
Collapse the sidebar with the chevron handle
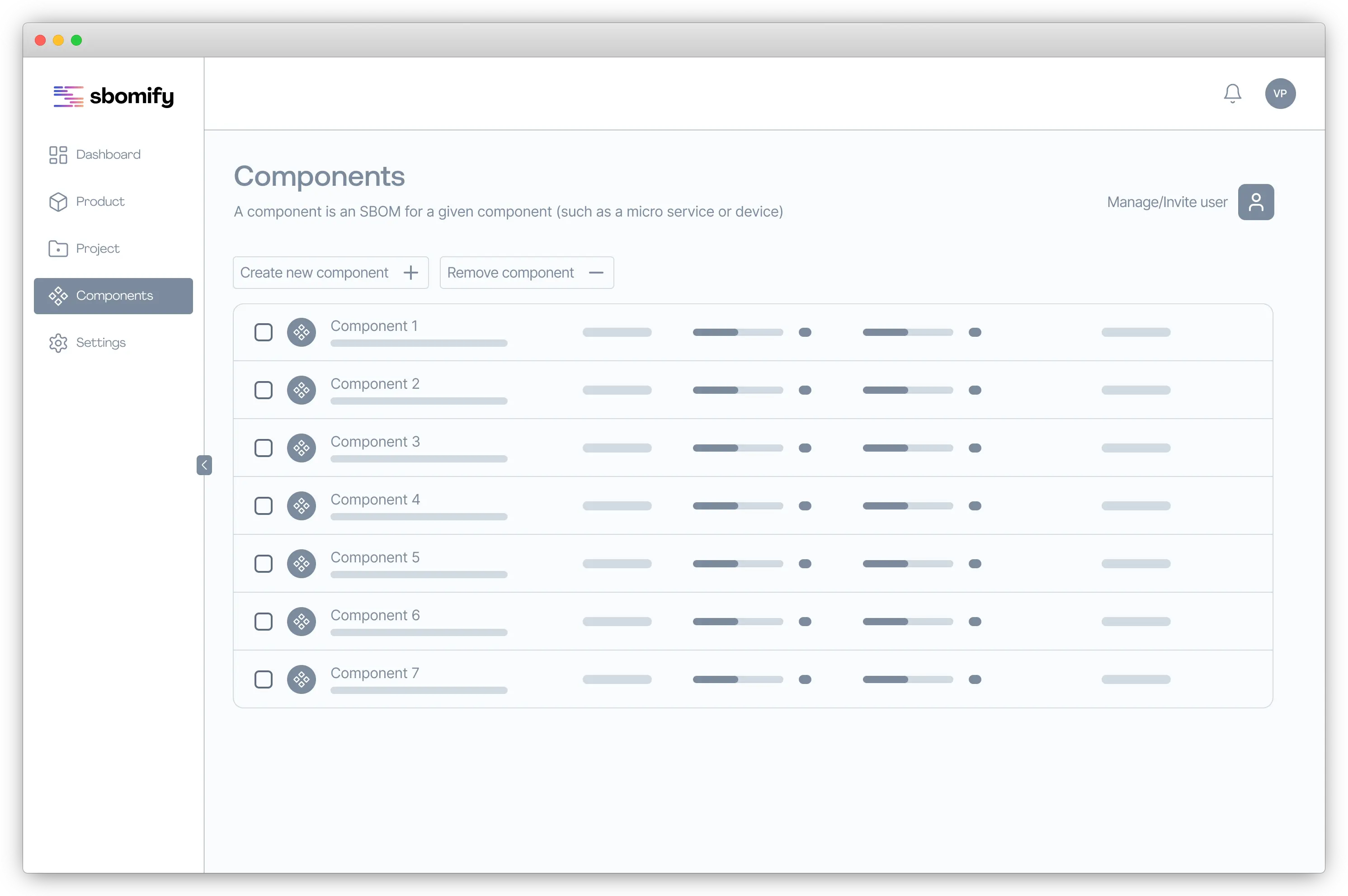pos(204,465)
